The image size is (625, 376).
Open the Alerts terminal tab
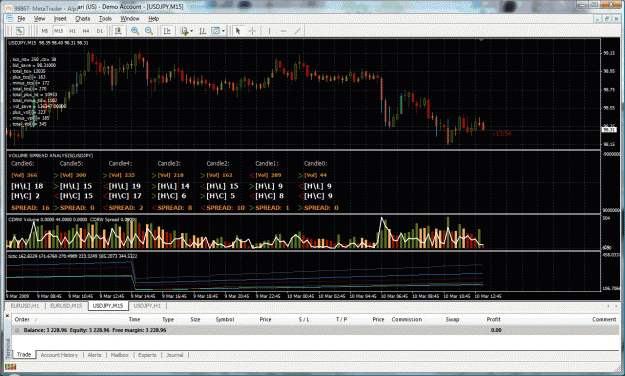[x=94, y=355]
